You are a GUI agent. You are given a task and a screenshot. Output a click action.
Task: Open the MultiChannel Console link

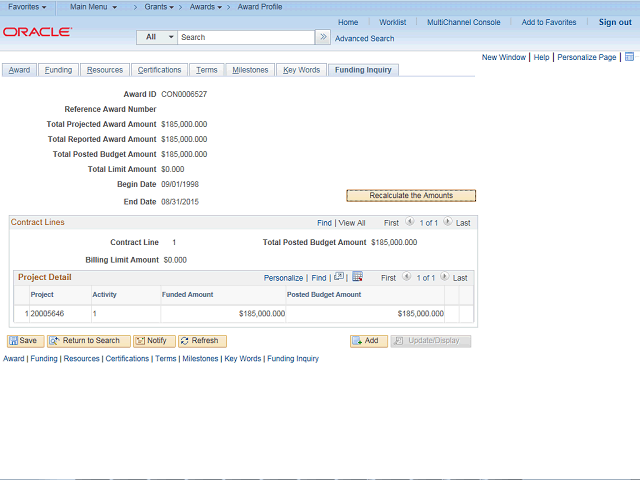tap(464, 22)
